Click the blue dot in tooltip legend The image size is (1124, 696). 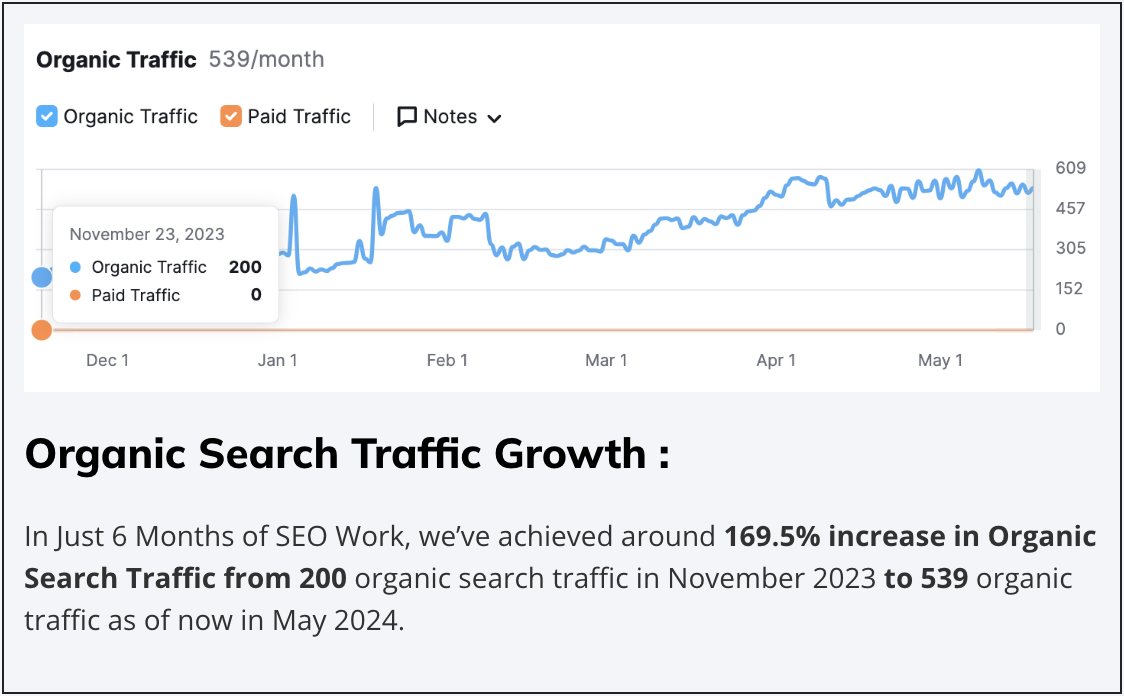pyautogui.click(x=76, y=268)
